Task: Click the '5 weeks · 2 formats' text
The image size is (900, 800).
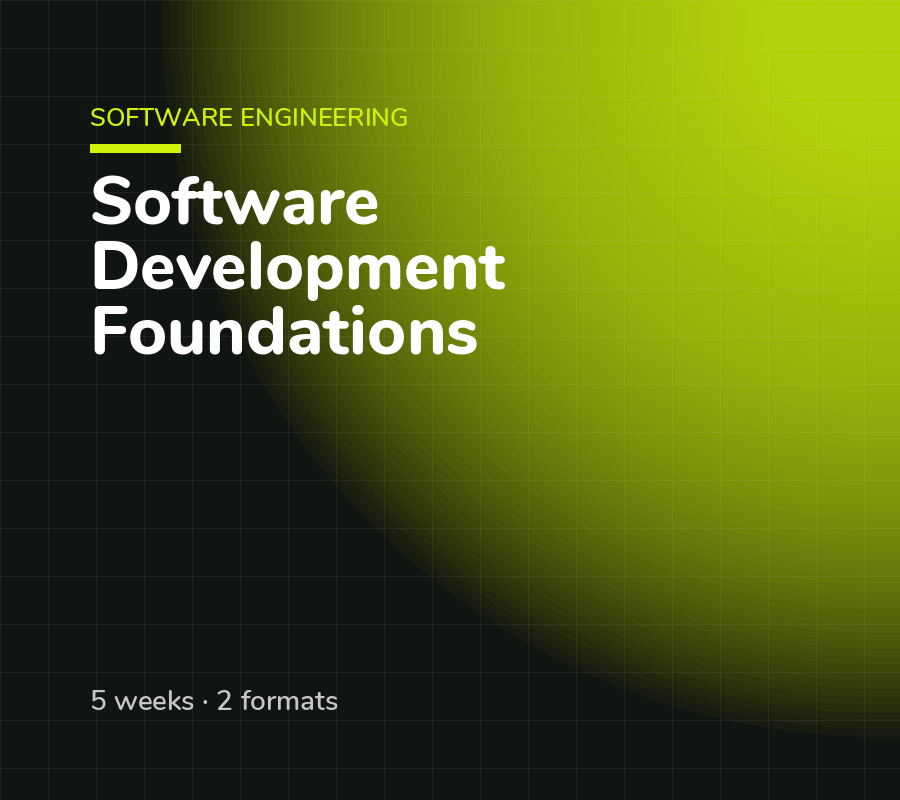Action: pyautogui.click(x=214, y=701)
